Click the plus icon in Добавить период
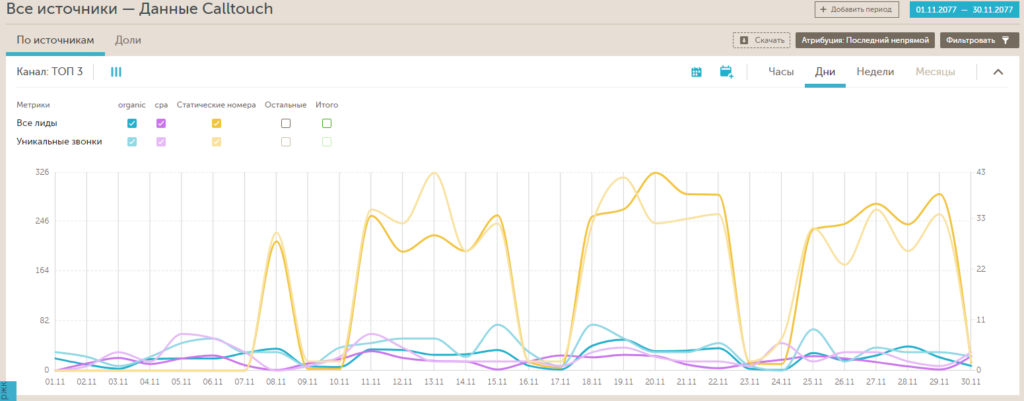1024x401 pixels. (824, 9)
